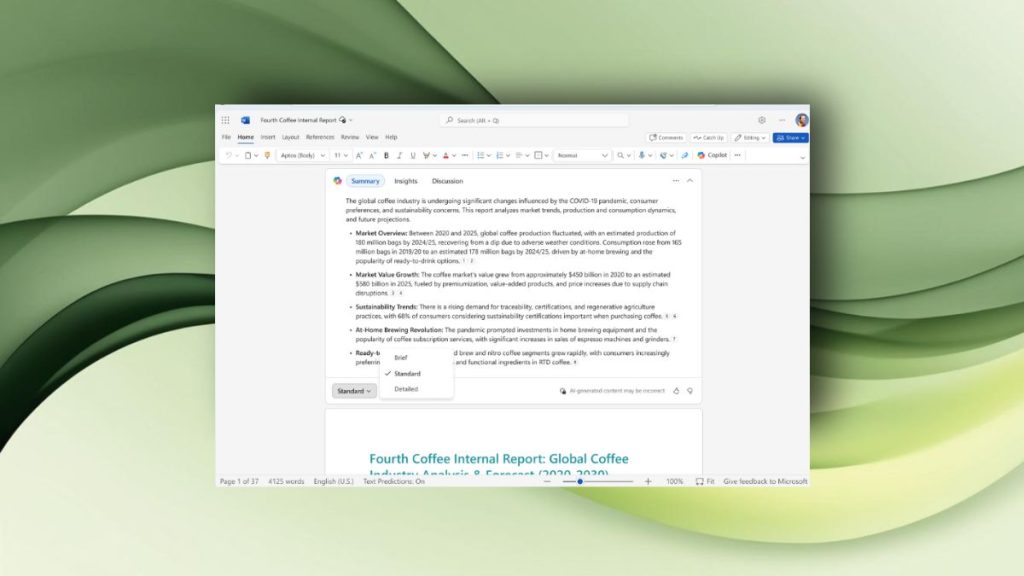
Task: Give the summary a thumbs down
Action: coord(690,391)
